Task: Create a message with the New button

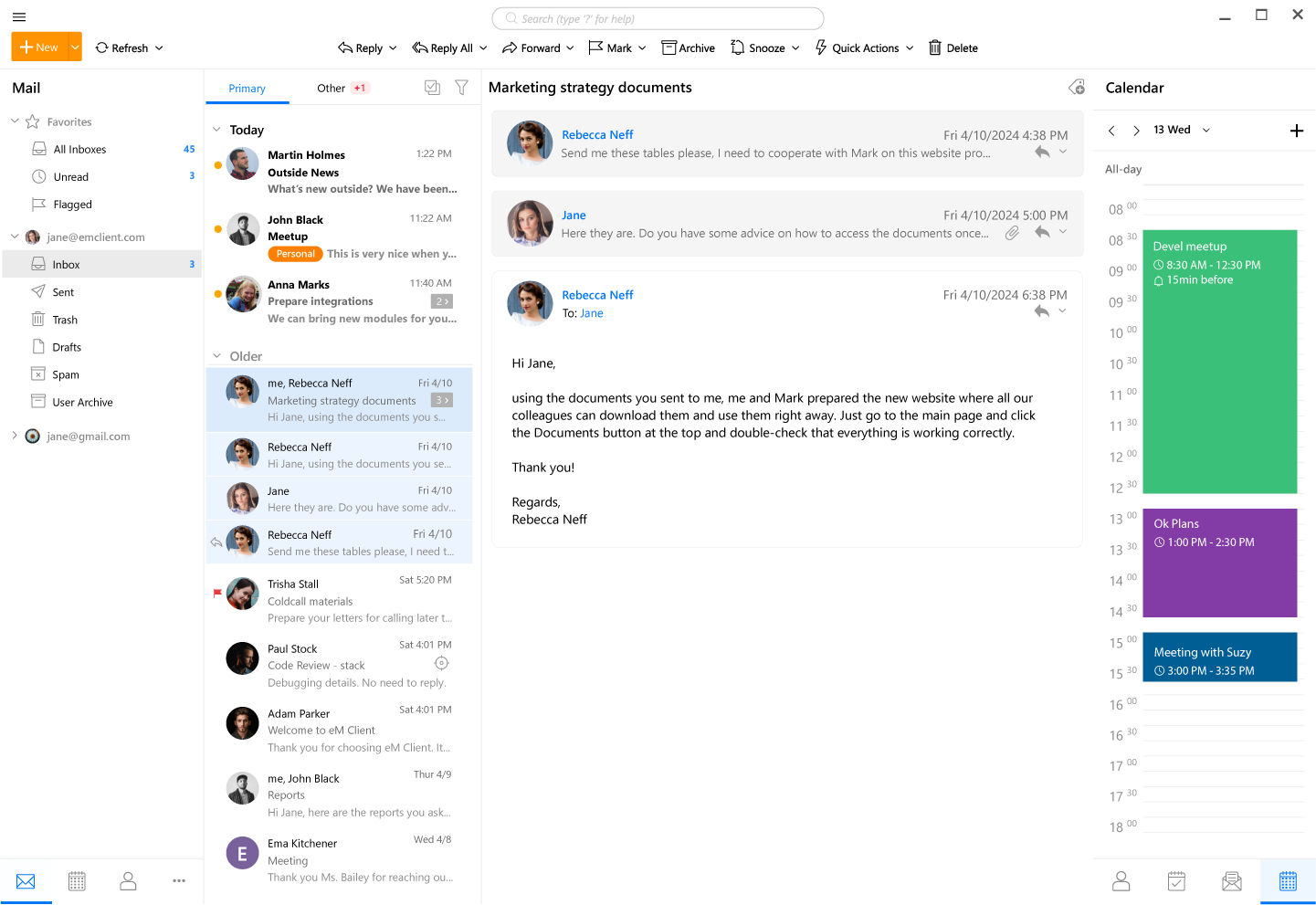Action: point(37,47)
